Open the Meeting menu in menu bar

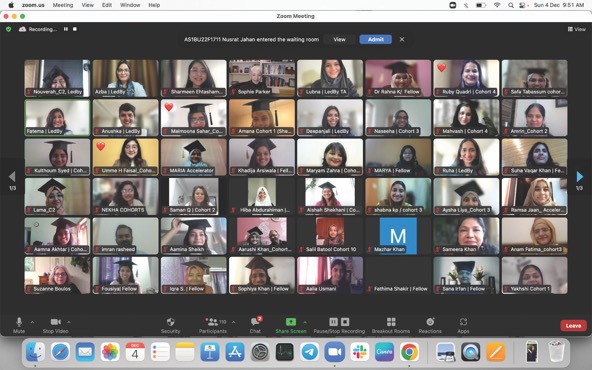[63, 5]
